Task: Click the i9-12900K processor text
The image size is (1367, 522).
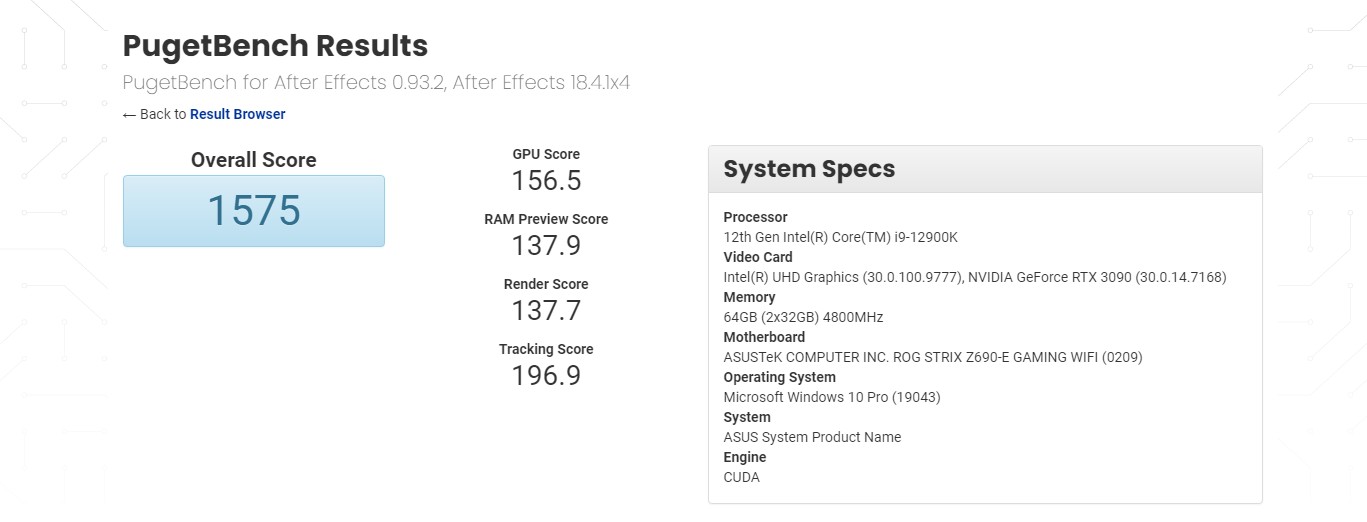Action: point(840,237)
